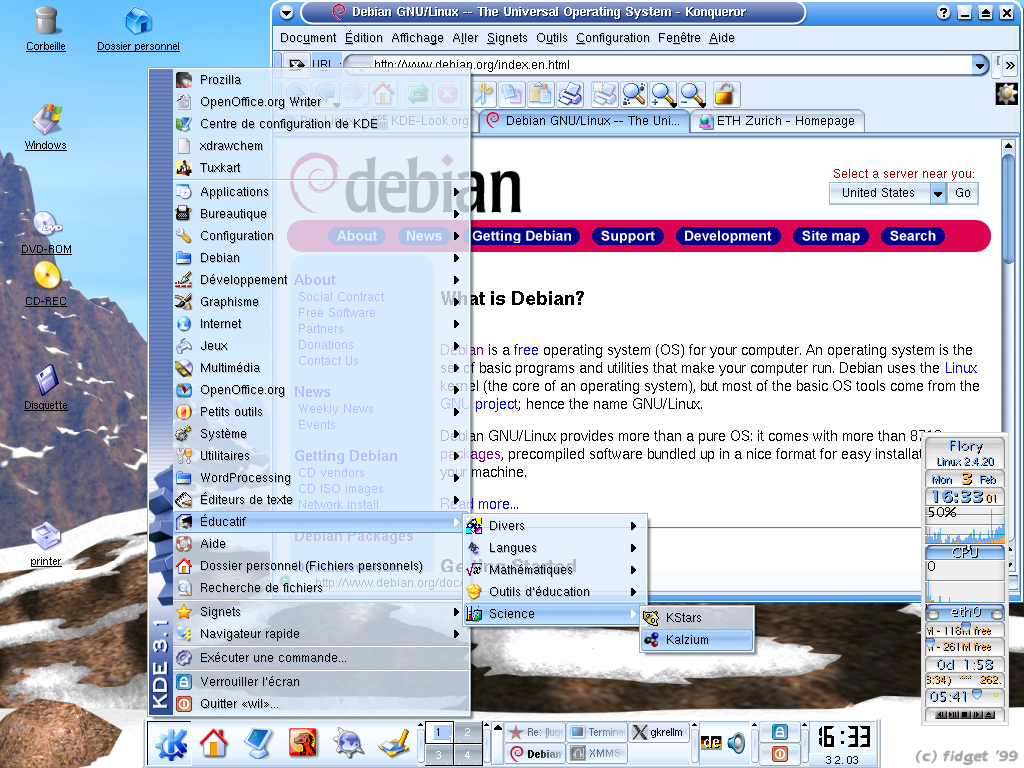This screenshot has height=768, width=1024.
Task: Click the print frame icon in toolbar
Action: tap(604, 95)
